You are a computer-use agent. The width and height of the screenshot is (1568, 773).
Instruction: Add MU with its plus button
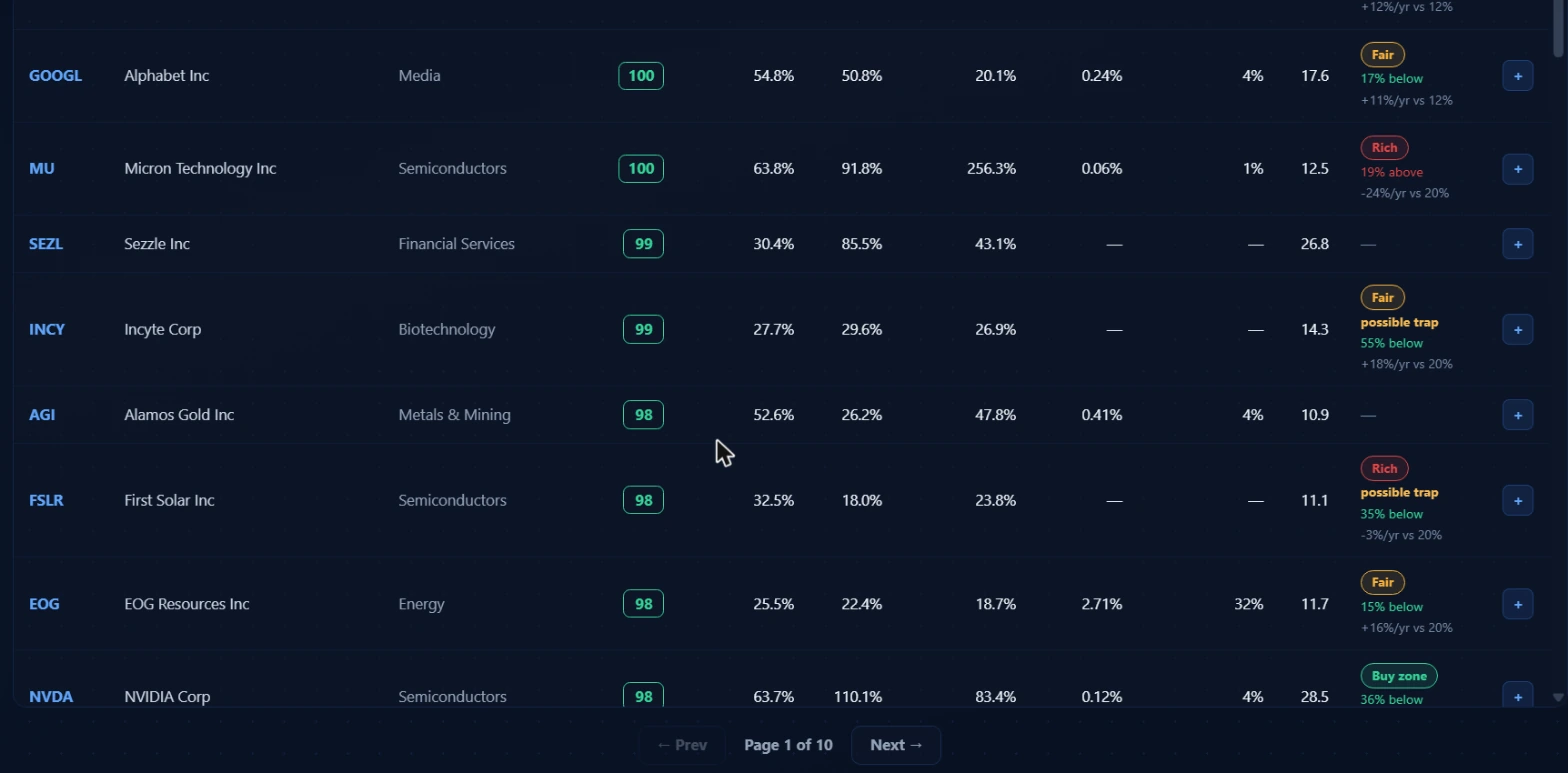click(1517, 169)
